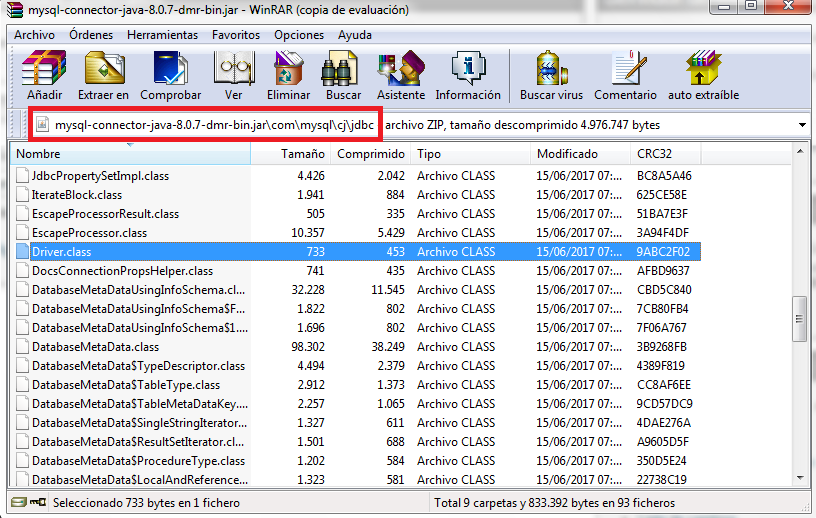The image size is (816, 518).
Task: Select the DatabaseMetaData.class file name
Action: [95, 347]
